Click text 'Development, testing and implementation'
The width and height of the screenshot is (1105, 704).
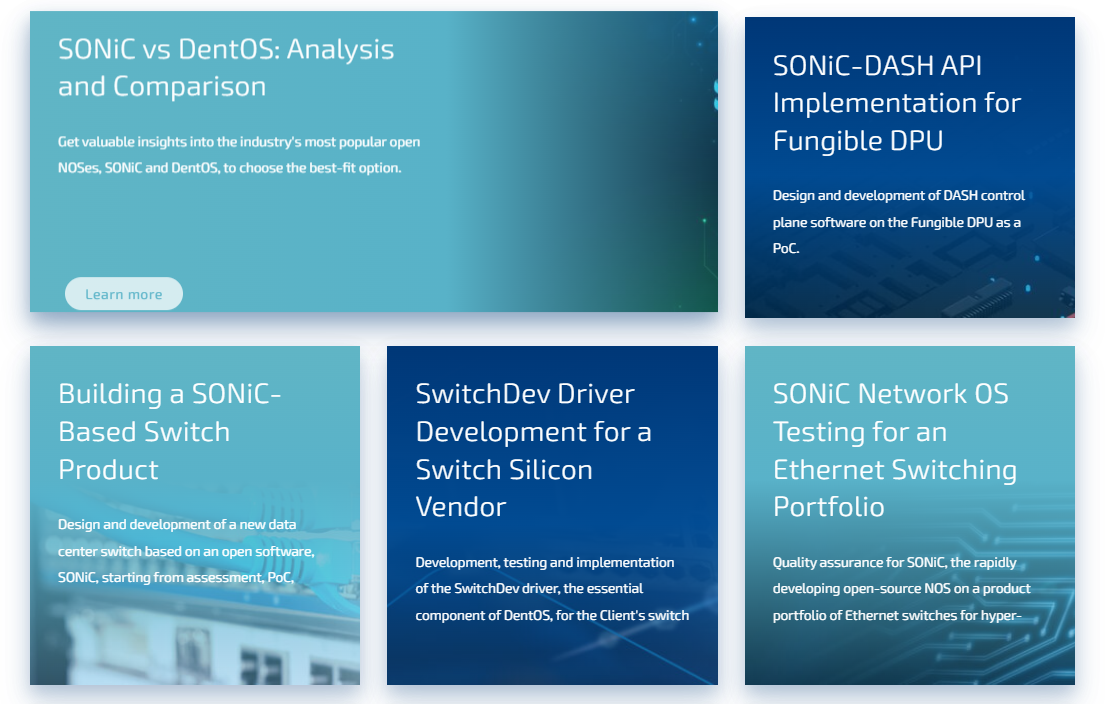pyautogui.click(x=545, y=562)
